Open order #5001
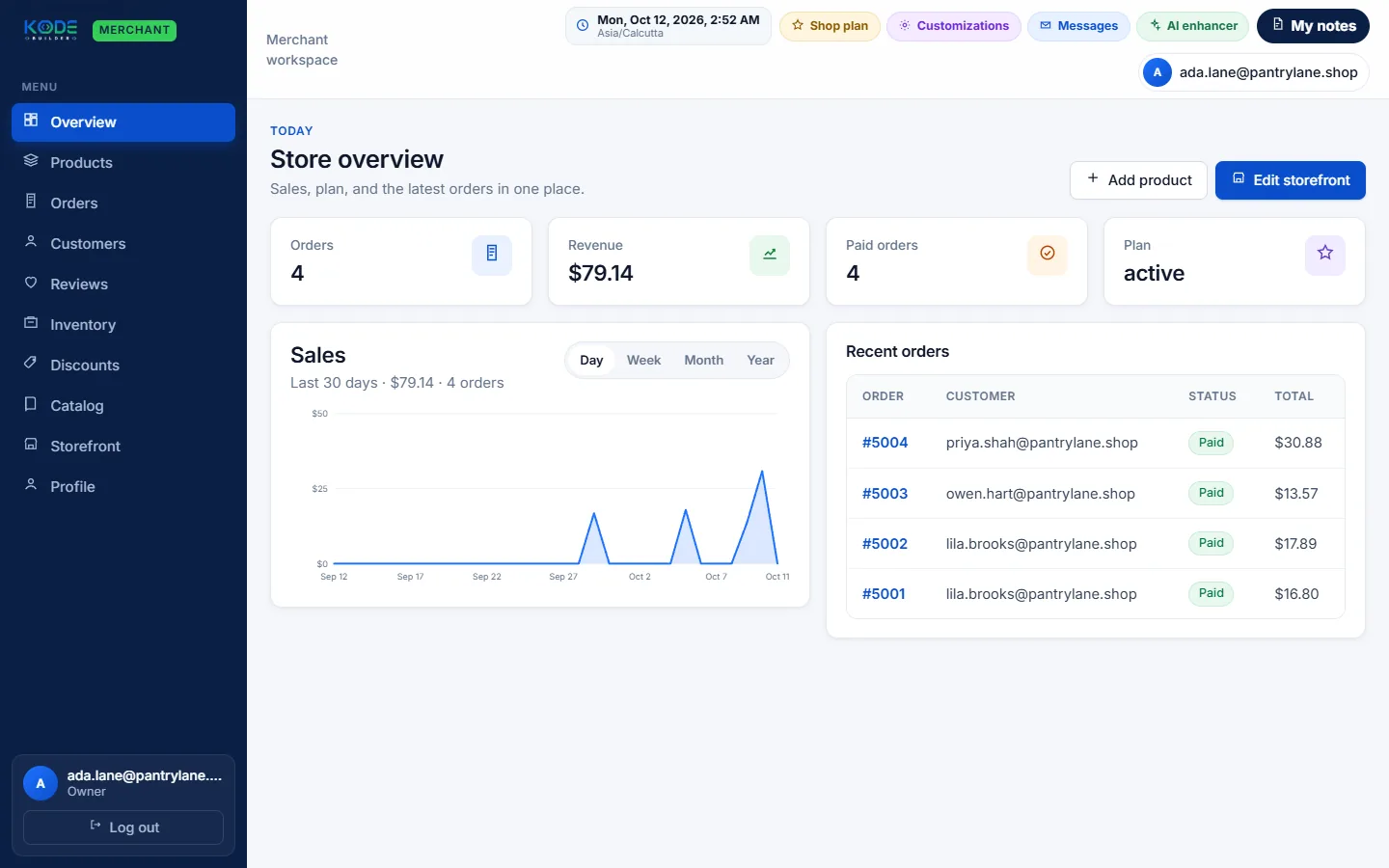Image resolution: width=1389 pixels, height=868 pixels. (884, 594)
